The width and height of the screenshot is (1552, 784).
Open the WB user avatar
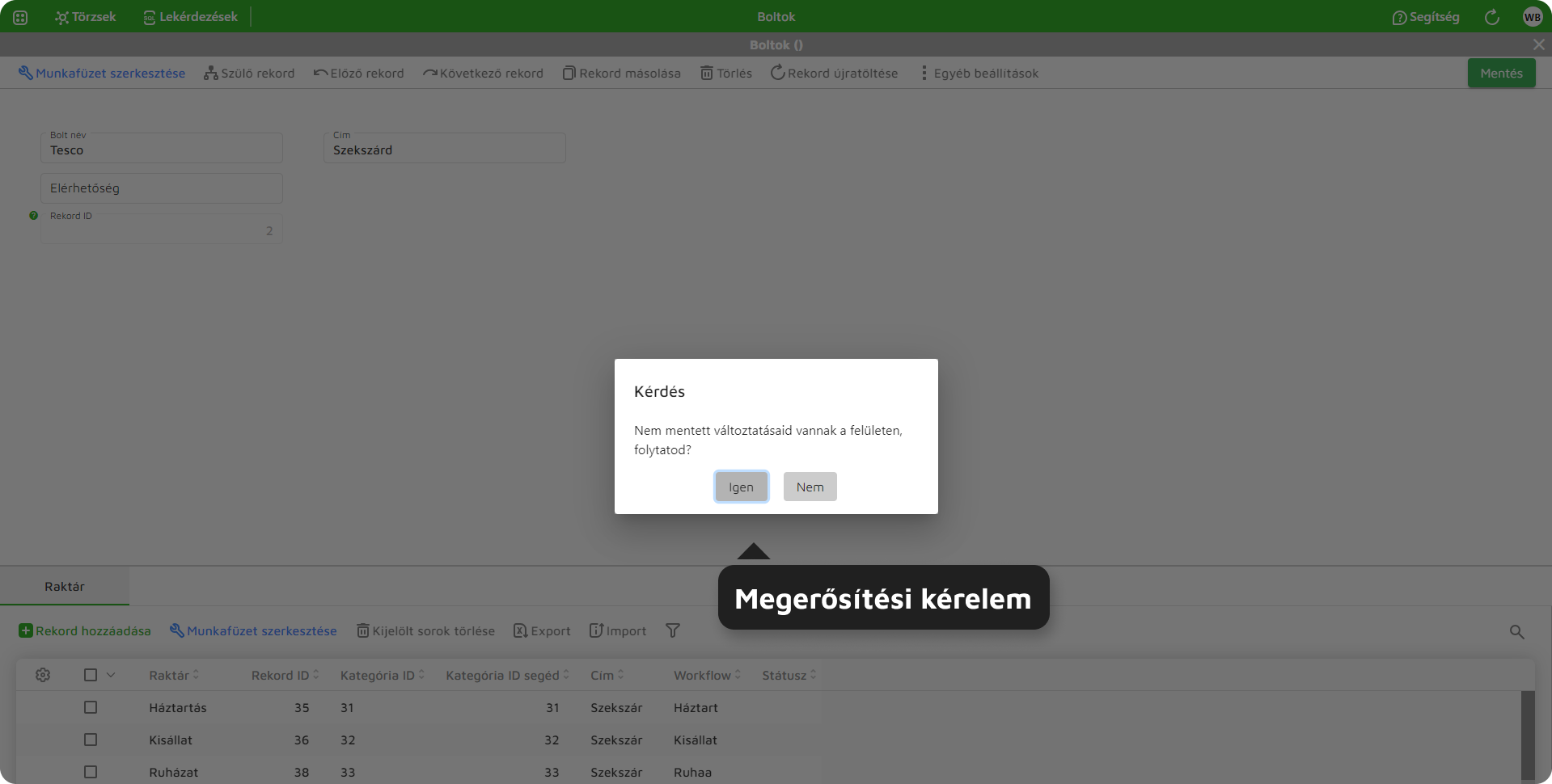pyautogui.click(x=1533, y=17)
